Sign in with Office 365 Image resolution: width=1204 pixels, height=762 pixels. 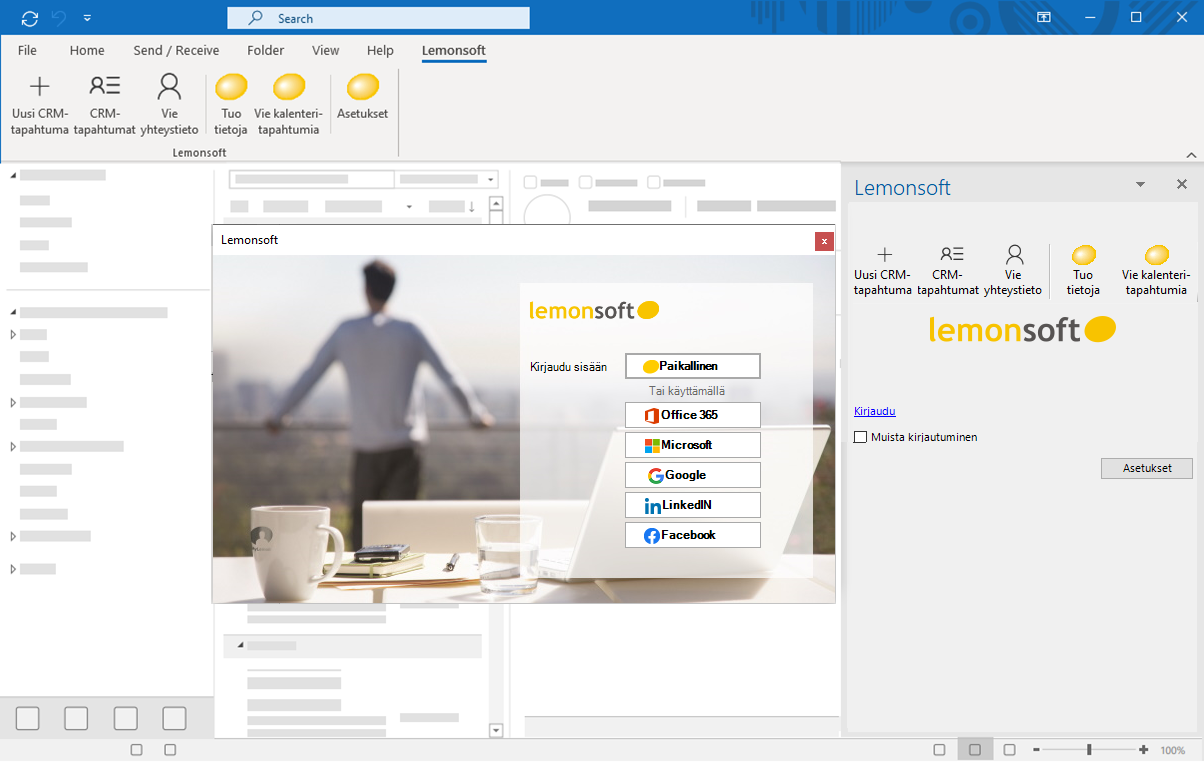(693, 415)
